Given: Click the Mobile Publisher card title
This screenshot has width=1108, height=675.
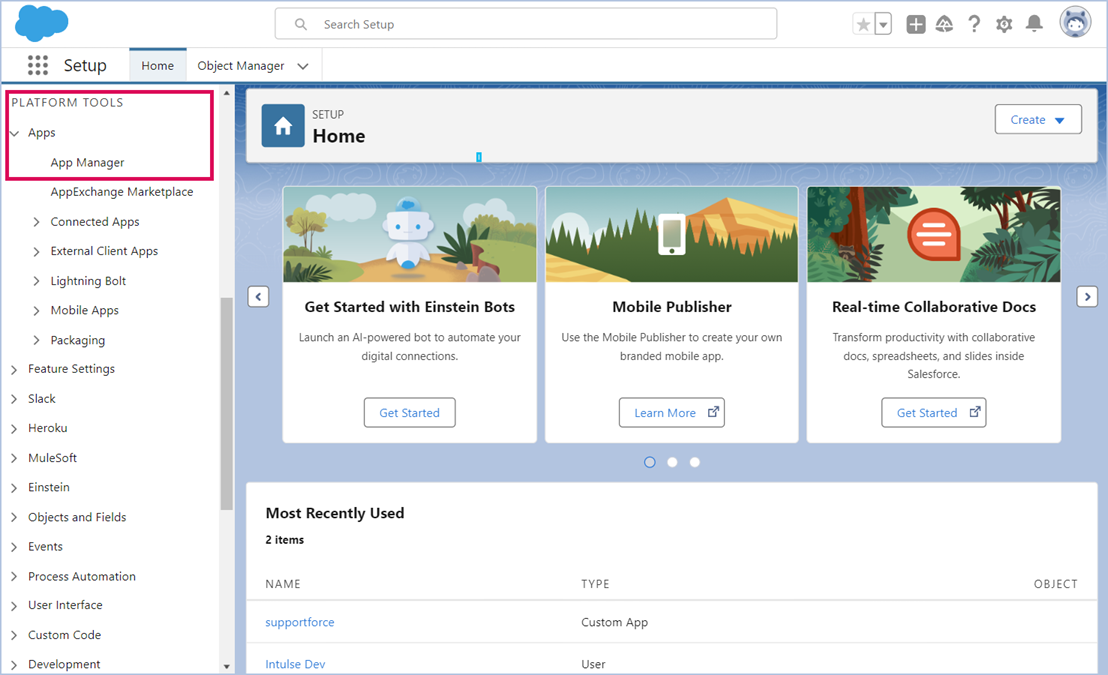Looking at the screenshot, I should coord(672,307).
